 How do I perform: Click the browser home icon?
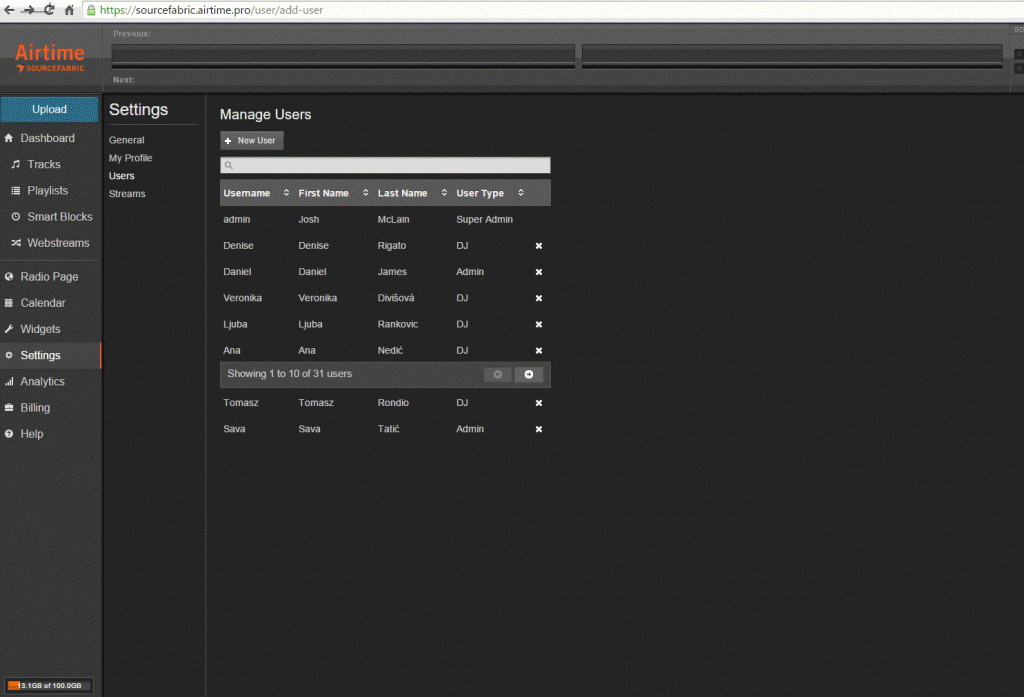coord(69,10)
